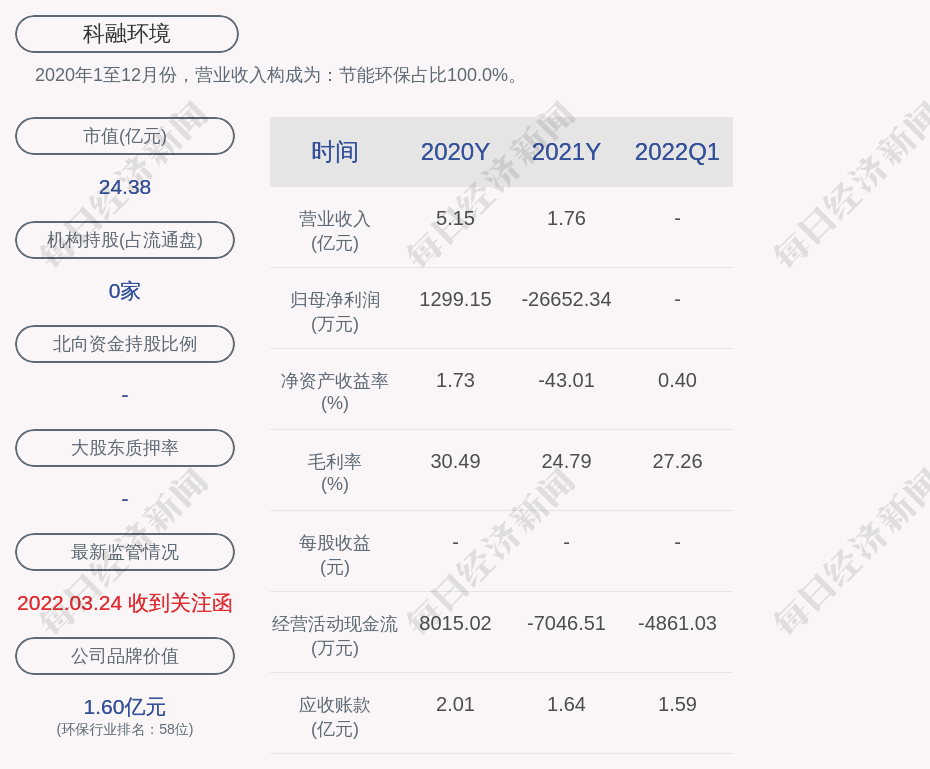
Task: Click the 环保行业排名：58位 note
Action: coord(125,729)
